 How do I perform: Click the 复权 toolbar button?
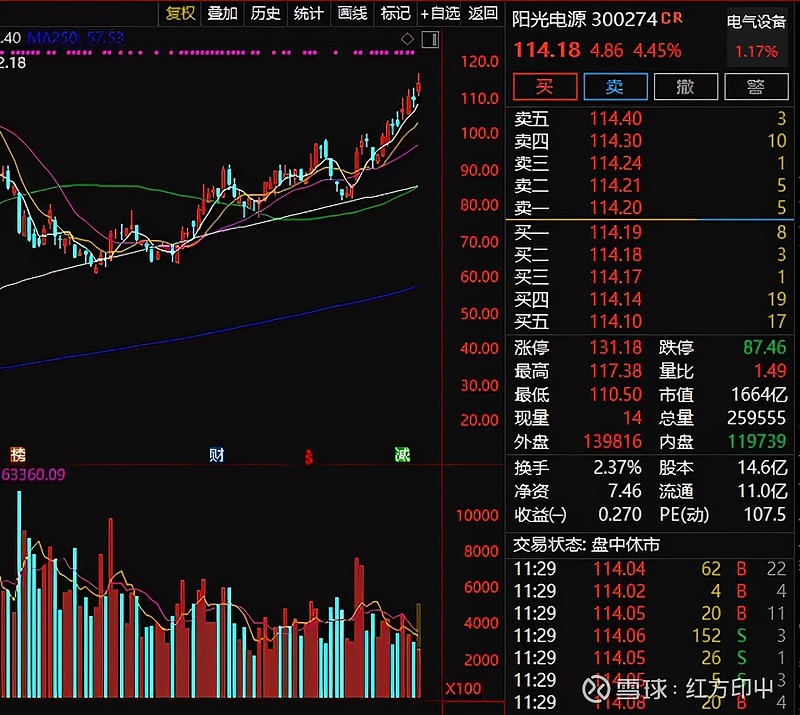tap(181, 13)
